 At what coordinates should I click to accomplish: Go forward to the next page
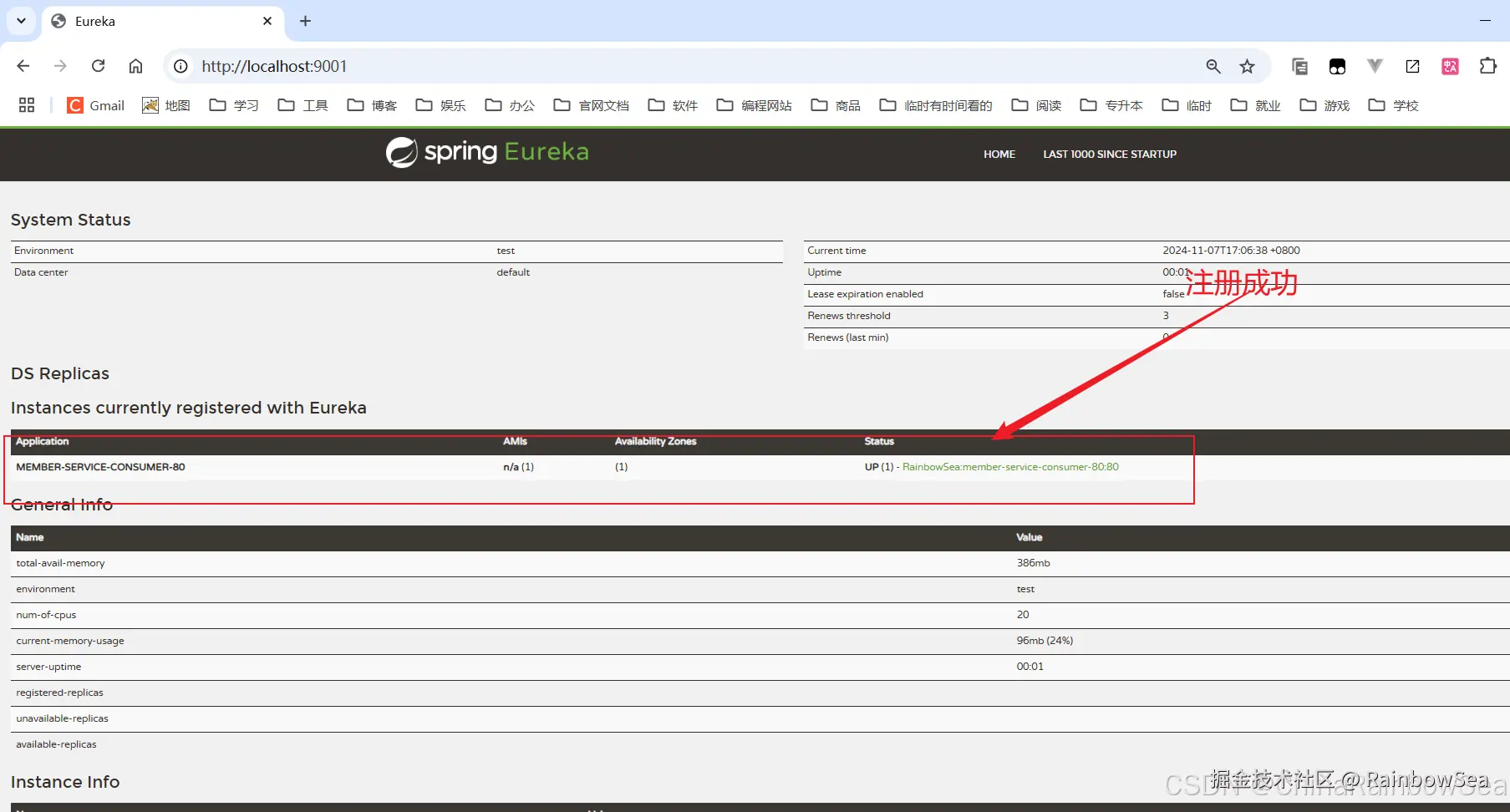(60, 66)
